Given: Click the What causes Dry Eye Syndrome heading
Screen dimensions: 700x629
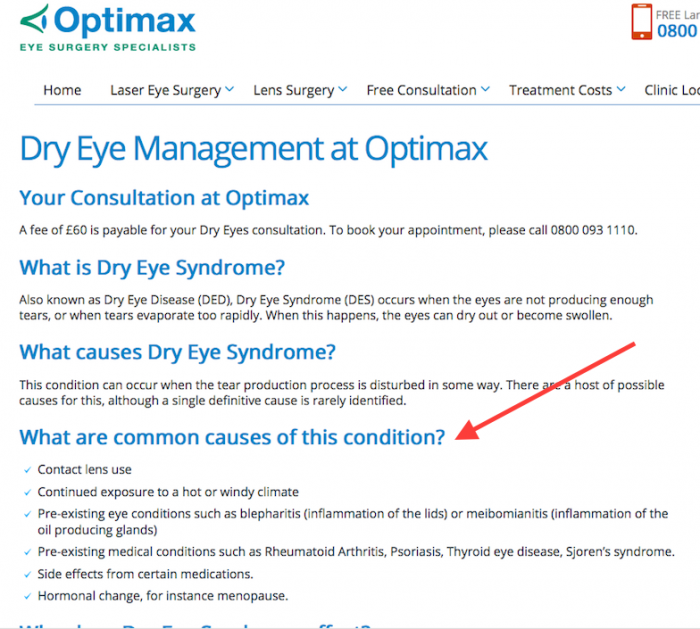Looking at the screenshot, I should pyautogui.click(x=177, y=352).
